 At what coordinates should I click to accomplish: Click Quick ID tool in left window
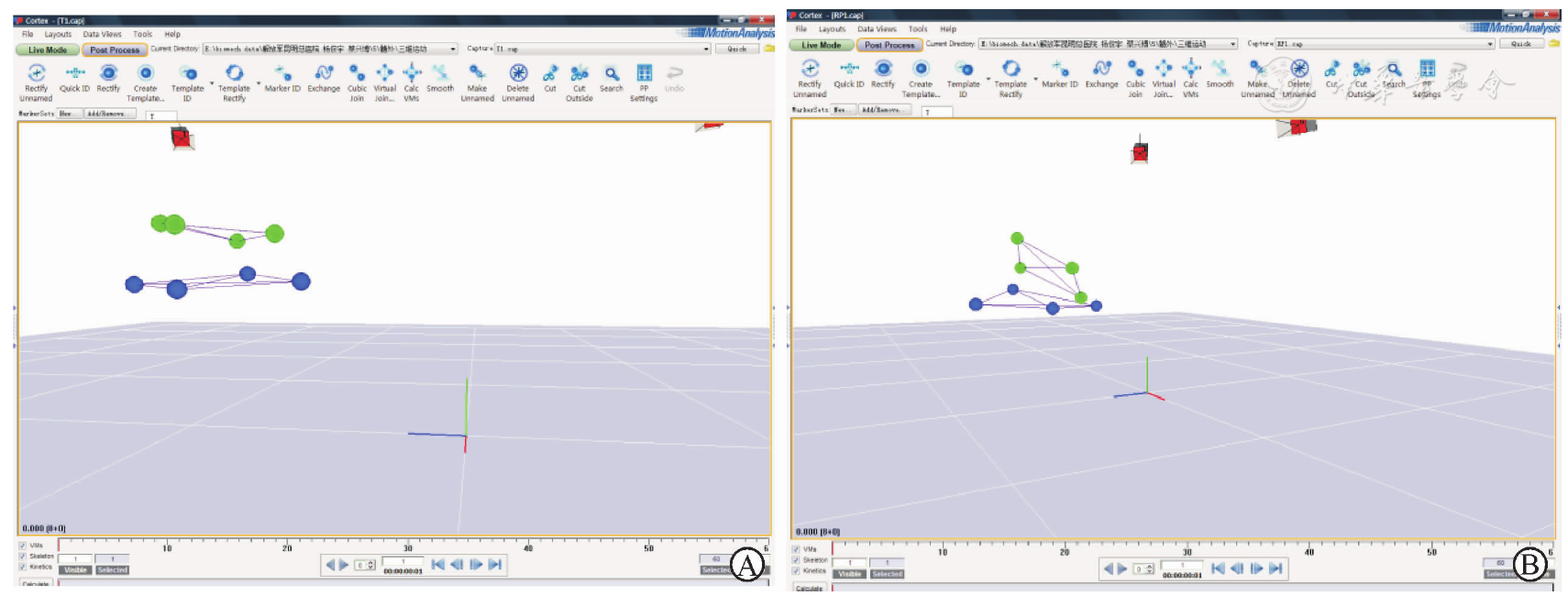pos(74,74)
